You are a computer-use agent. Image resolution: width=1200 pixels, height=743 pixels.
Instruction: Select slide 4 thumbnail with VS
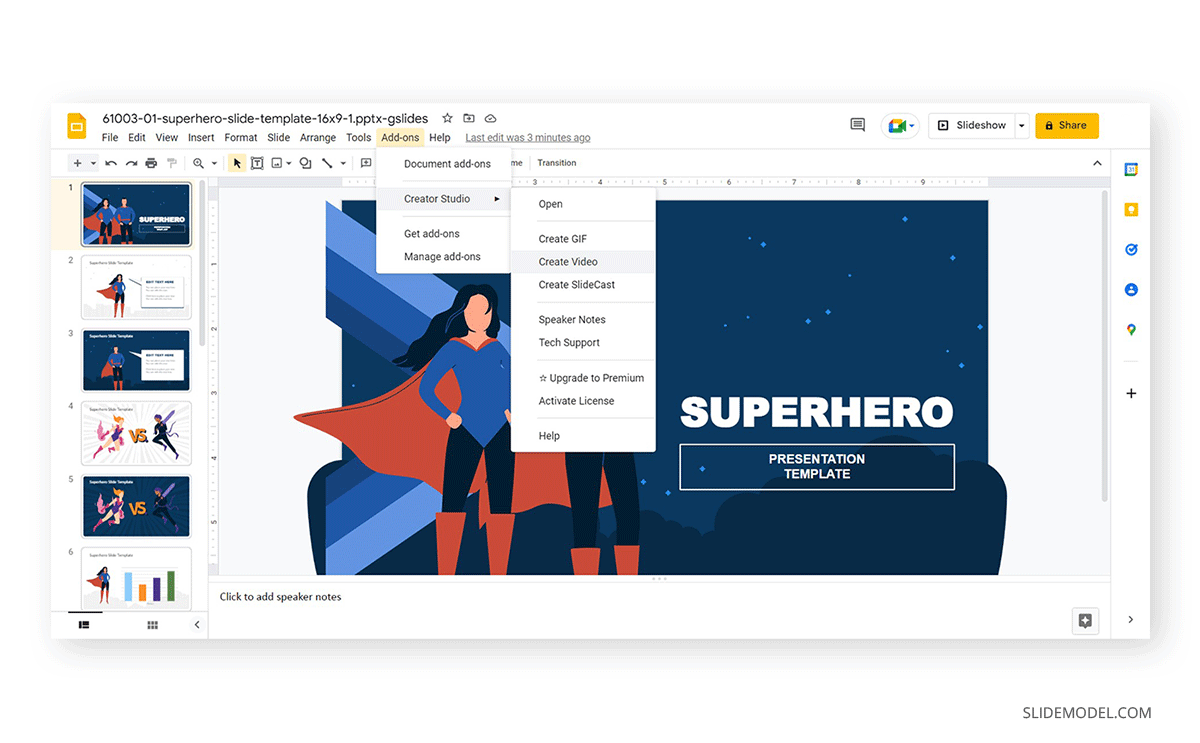coord(136,433)
